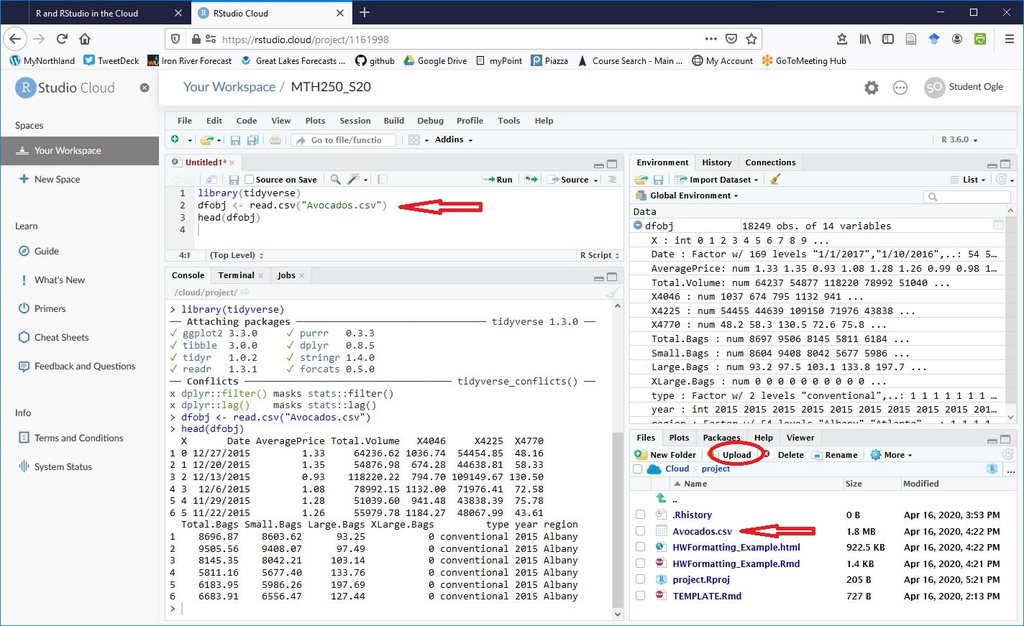Image resolution: width=1024 pixels, height=626 pixels.
Task: Click the open file folder icon
Action: point(206,140)
